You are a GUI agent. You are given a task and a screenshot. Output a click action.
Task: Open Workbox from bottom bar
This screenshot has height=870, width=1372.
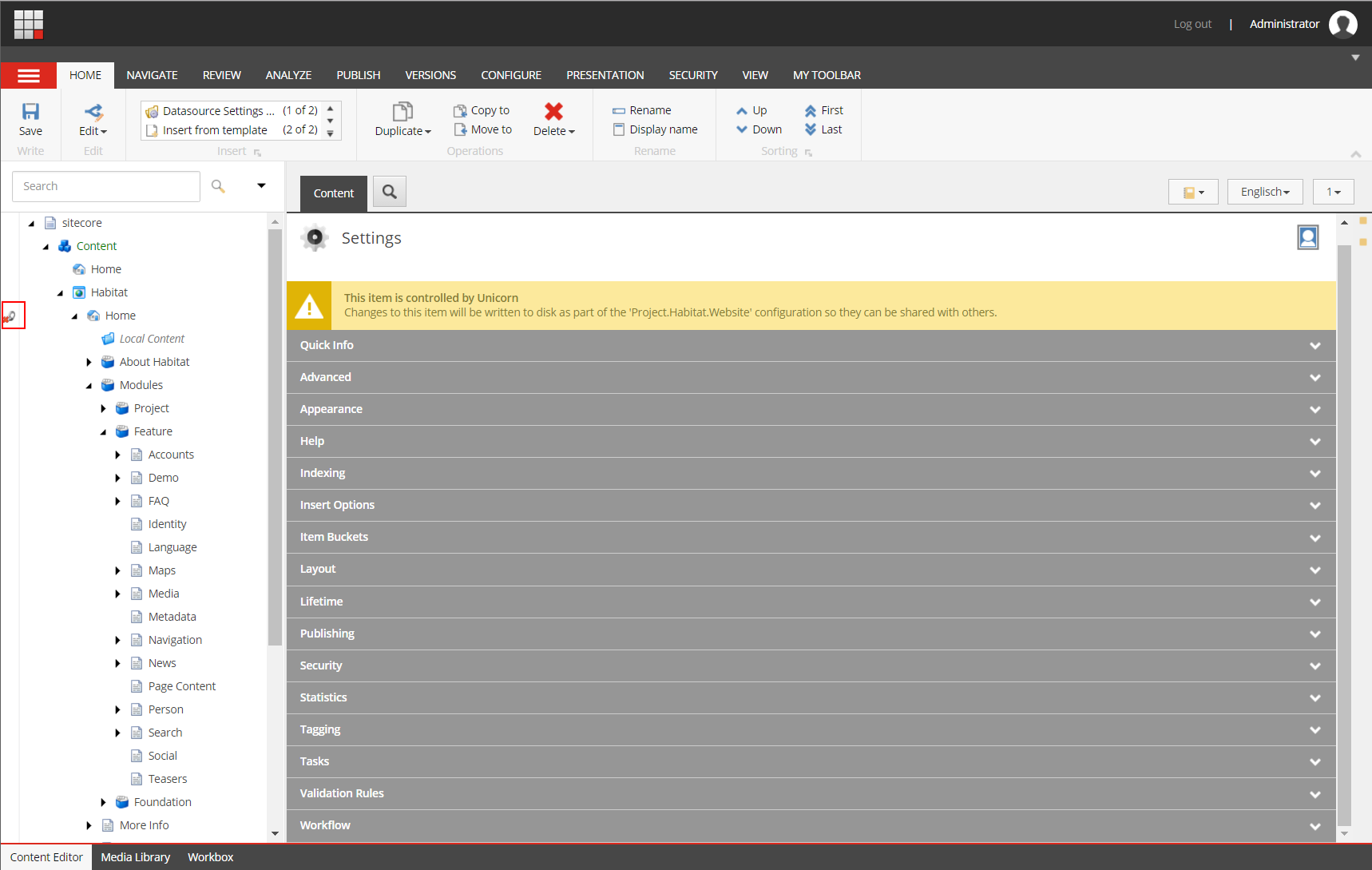pos(211,857)
